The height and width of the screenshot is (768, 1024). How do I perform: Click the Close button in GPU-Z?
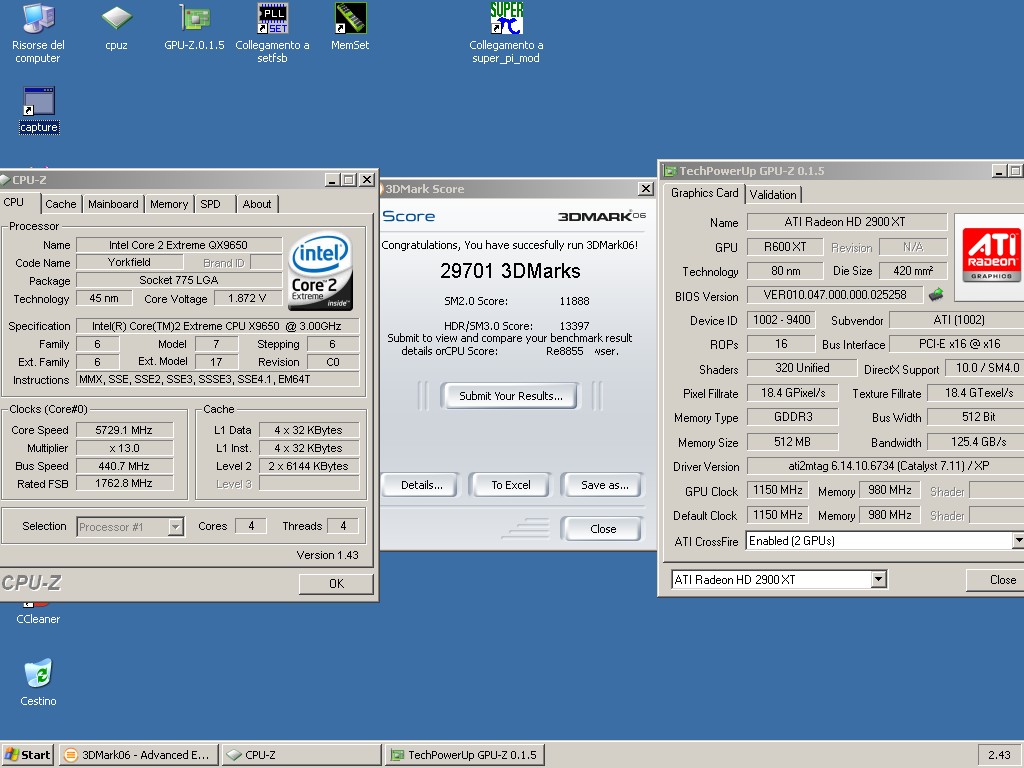pos(997,580)
